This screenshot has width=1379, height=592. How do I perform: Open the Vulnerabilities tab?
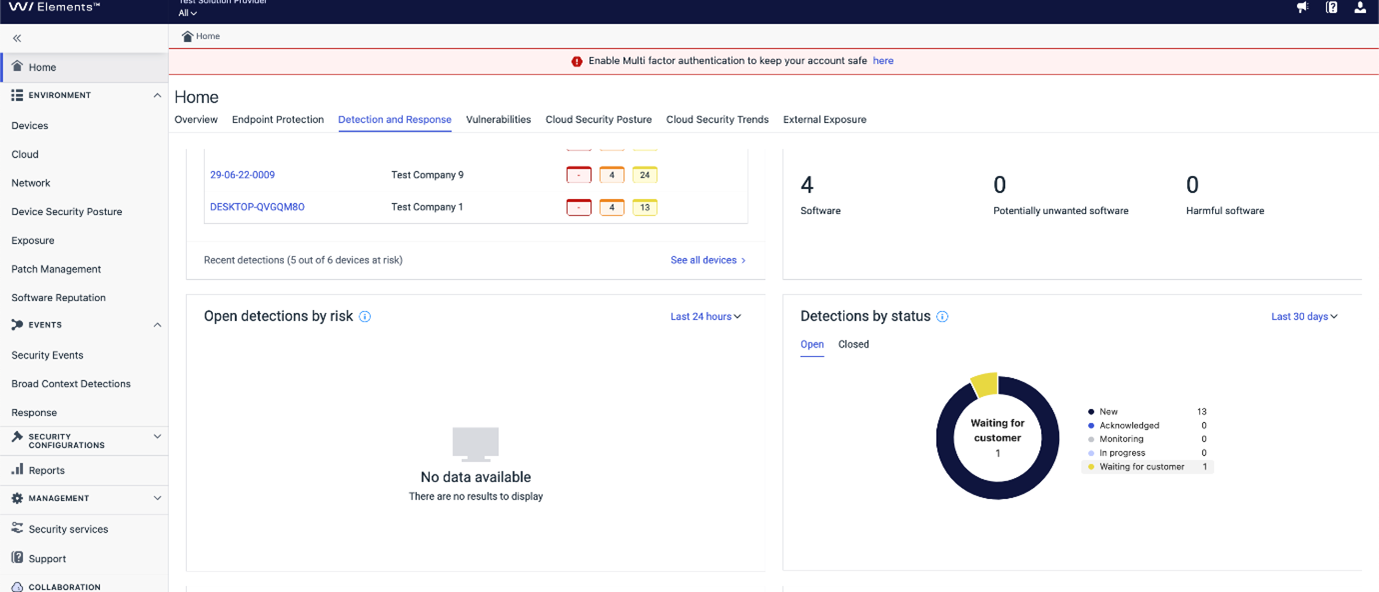[498, 120]
